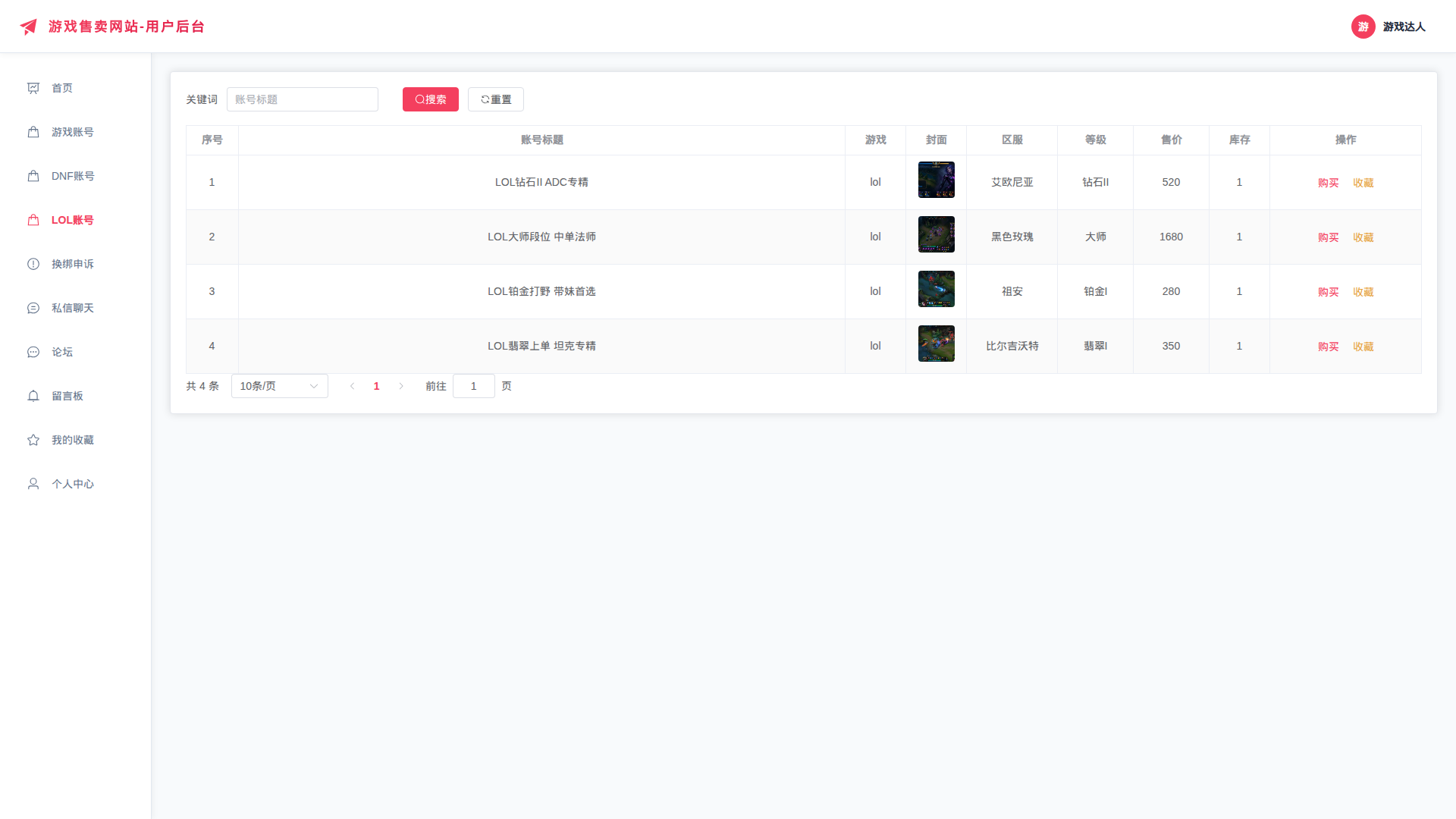Screen dimensions: 1456x819
Task: Focus the 前往 page jump input
Action: (473, 386)
